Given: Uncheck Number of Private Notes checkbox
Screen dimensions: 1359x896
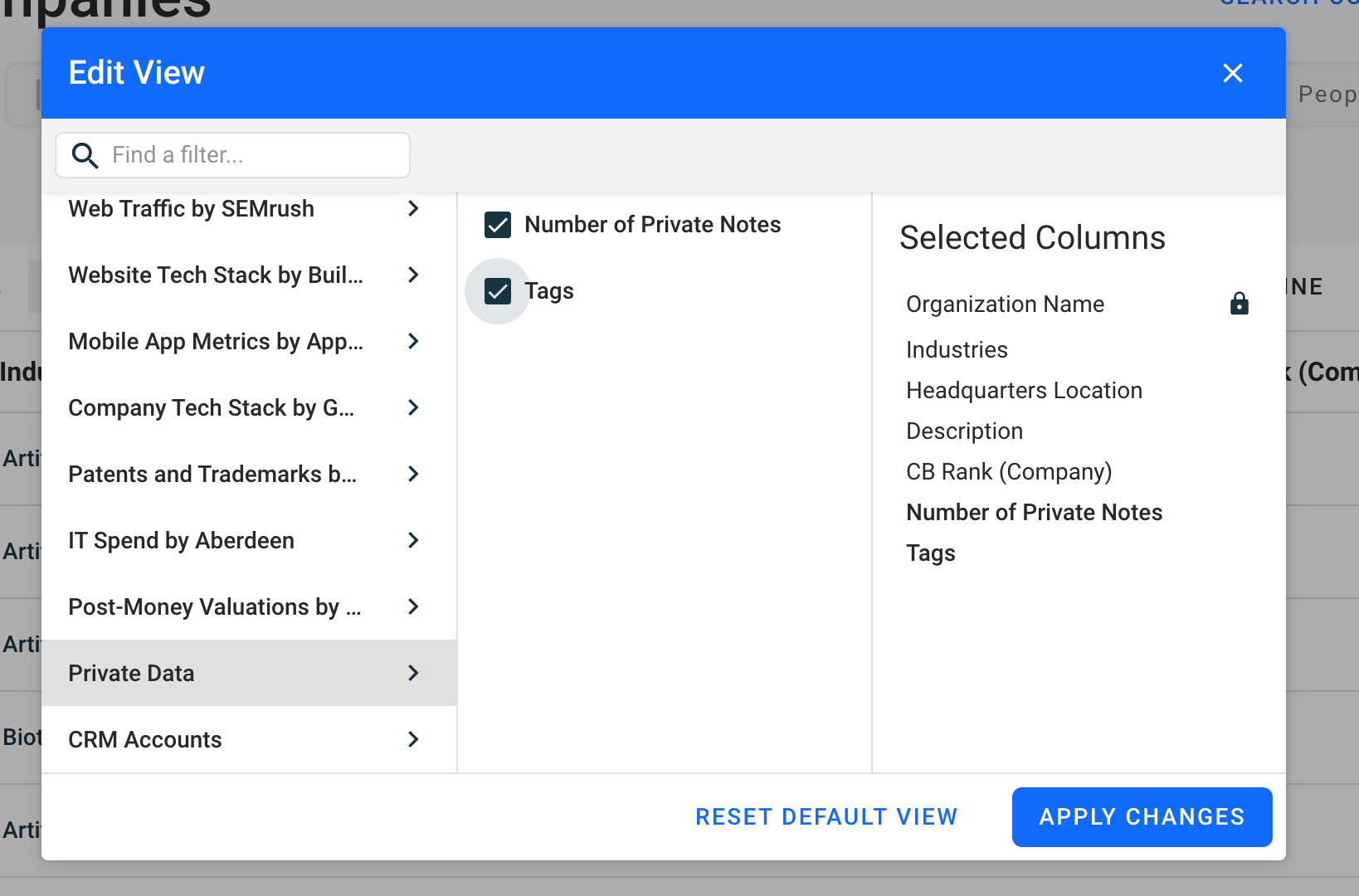Looking at the screenshot, I should pyautogui.click(x=498, y=225).
